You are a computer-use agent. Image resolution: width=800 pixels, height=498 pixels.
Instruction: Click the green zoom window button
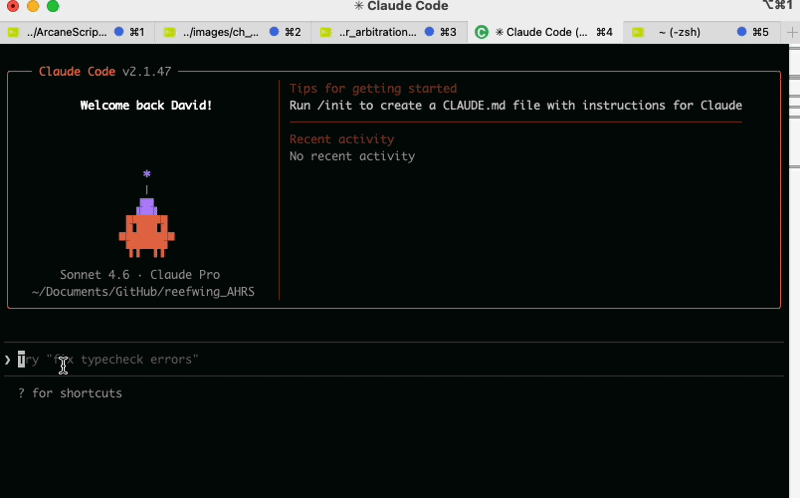[x=52, y=6]
